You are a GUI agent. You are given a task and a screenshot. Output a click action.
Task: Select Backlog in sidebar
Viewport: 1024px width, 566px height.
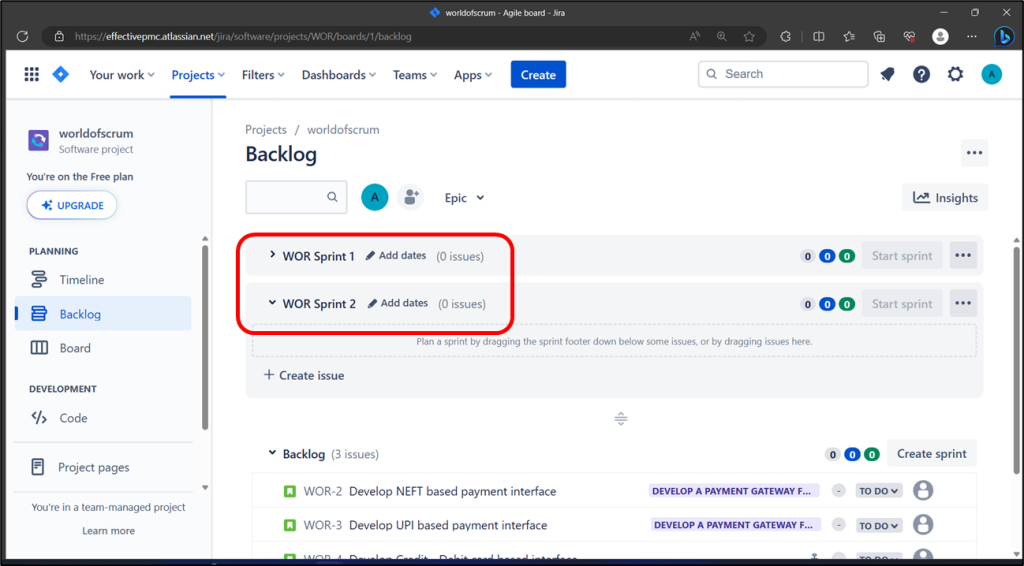coord(103,313)
